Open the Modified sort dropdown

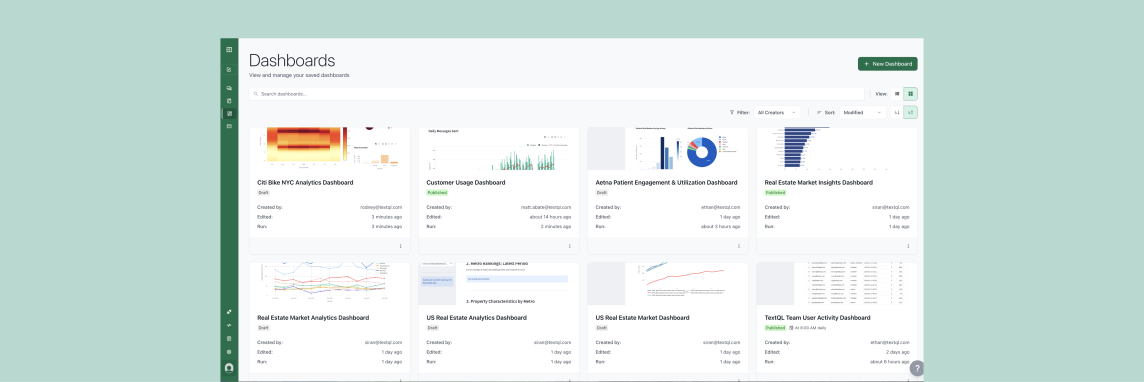click(x=862, y=112)
